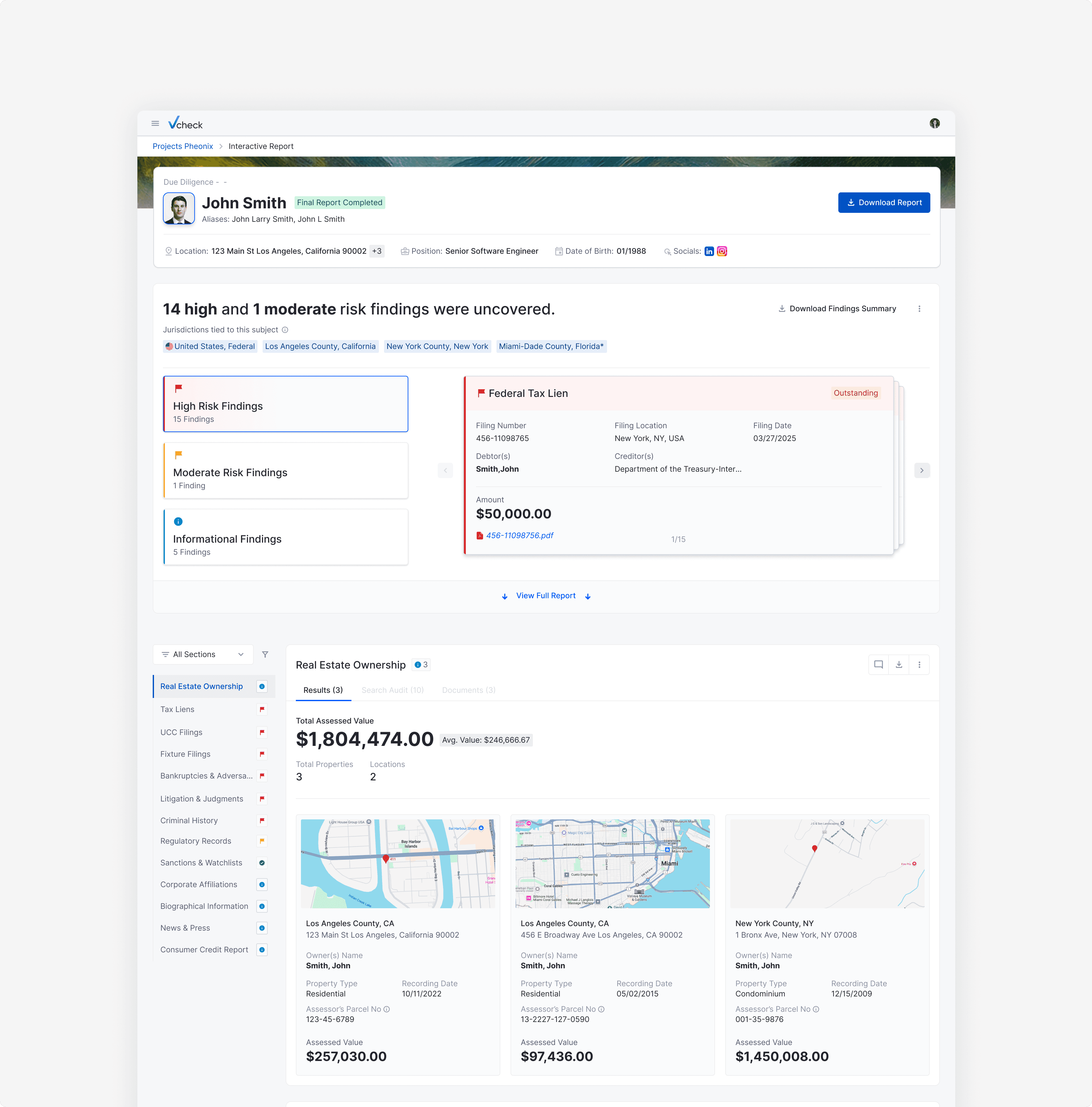Open findings summary three-dot options menu
The width and height of the screenshot is (1092, 1107).
pos(919,309)
